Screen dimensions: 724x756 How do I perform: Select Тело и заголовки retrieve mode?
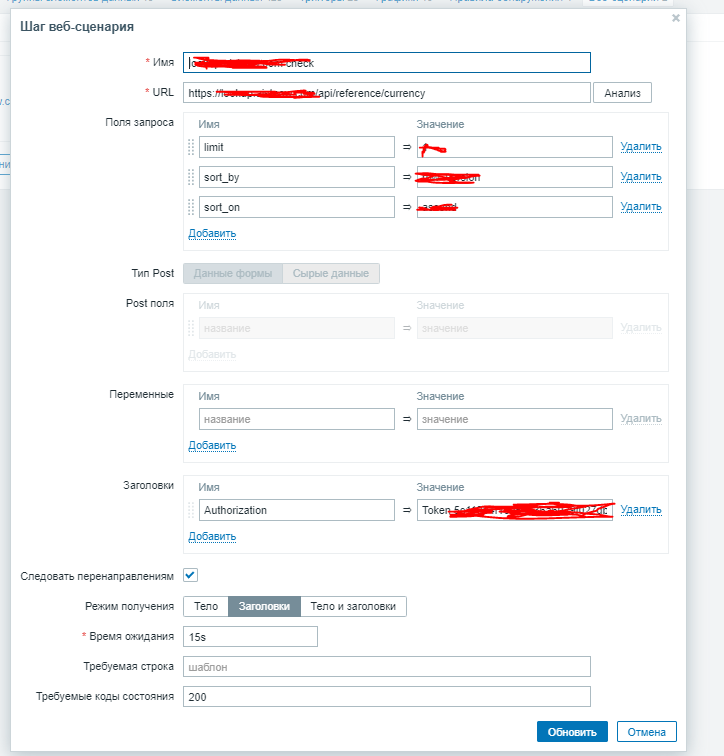tap(353, 606)
